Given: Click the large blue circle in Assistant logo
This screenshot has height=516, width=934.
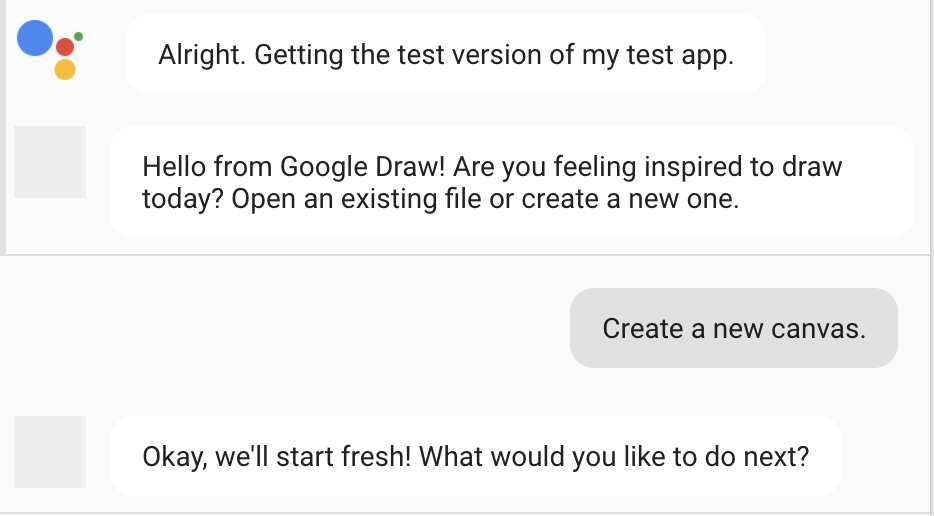Looking at the screenshot, I should (x=35, y=38).
